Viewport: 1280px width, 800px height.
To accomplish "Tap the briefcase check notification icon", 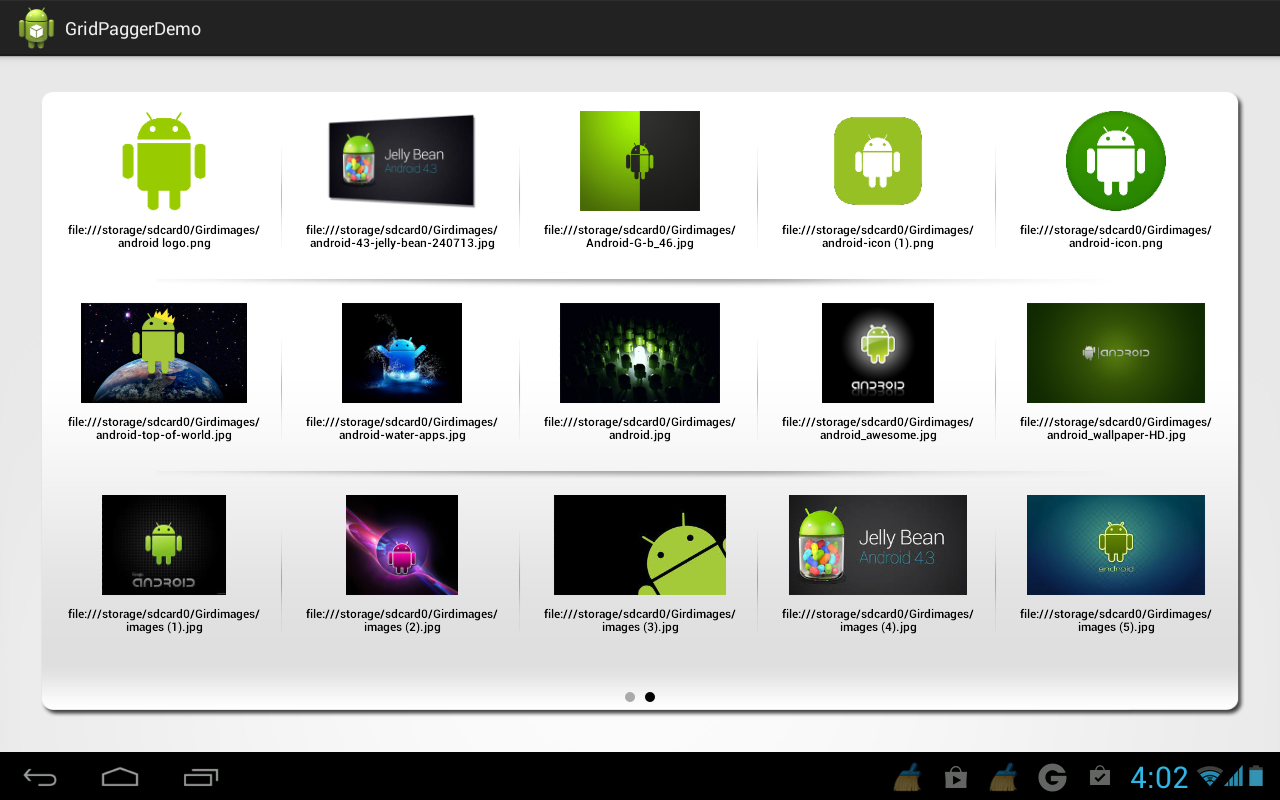I will tap(1100, 776).
